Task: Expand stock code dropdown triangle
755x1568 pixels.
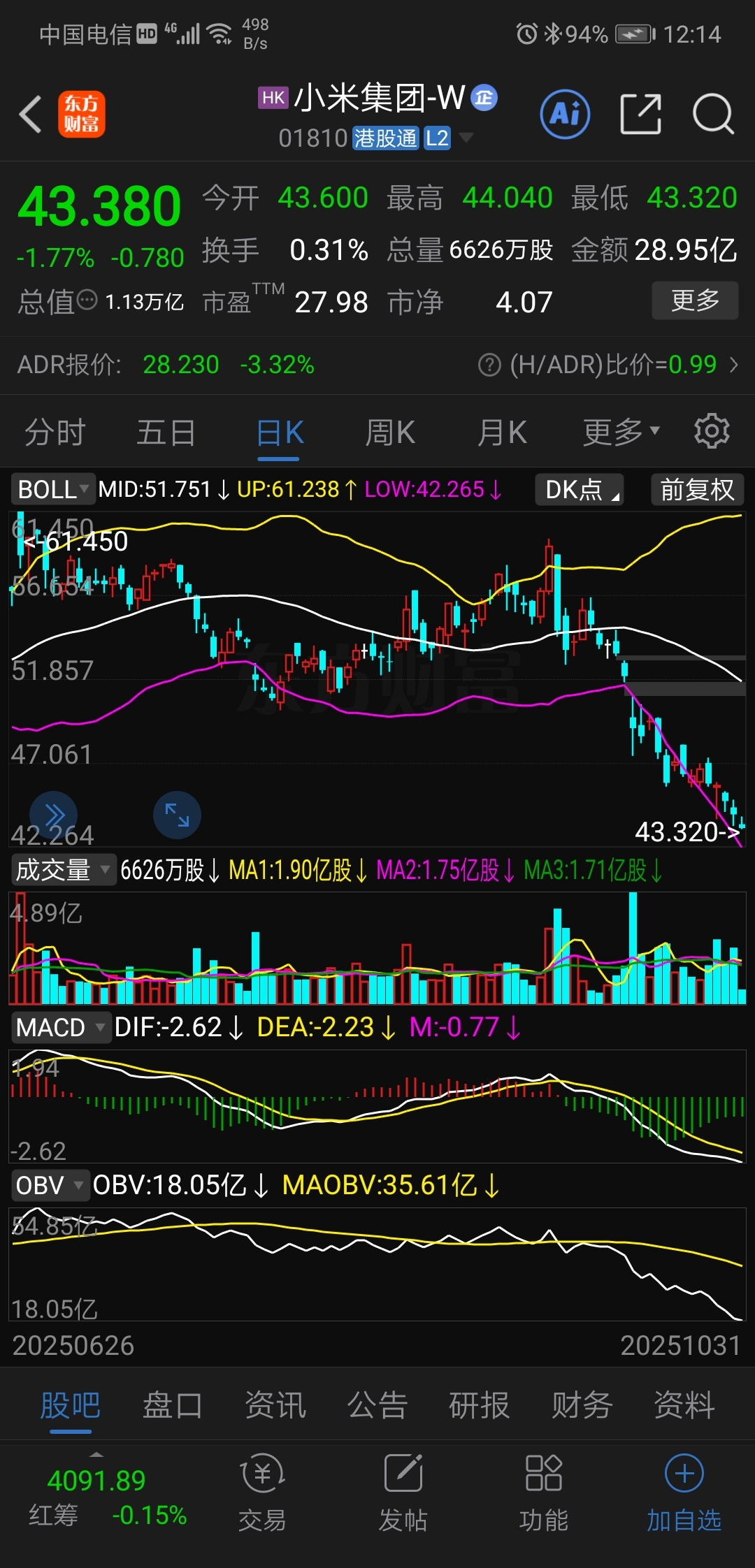Action: [x=465, y=138]
